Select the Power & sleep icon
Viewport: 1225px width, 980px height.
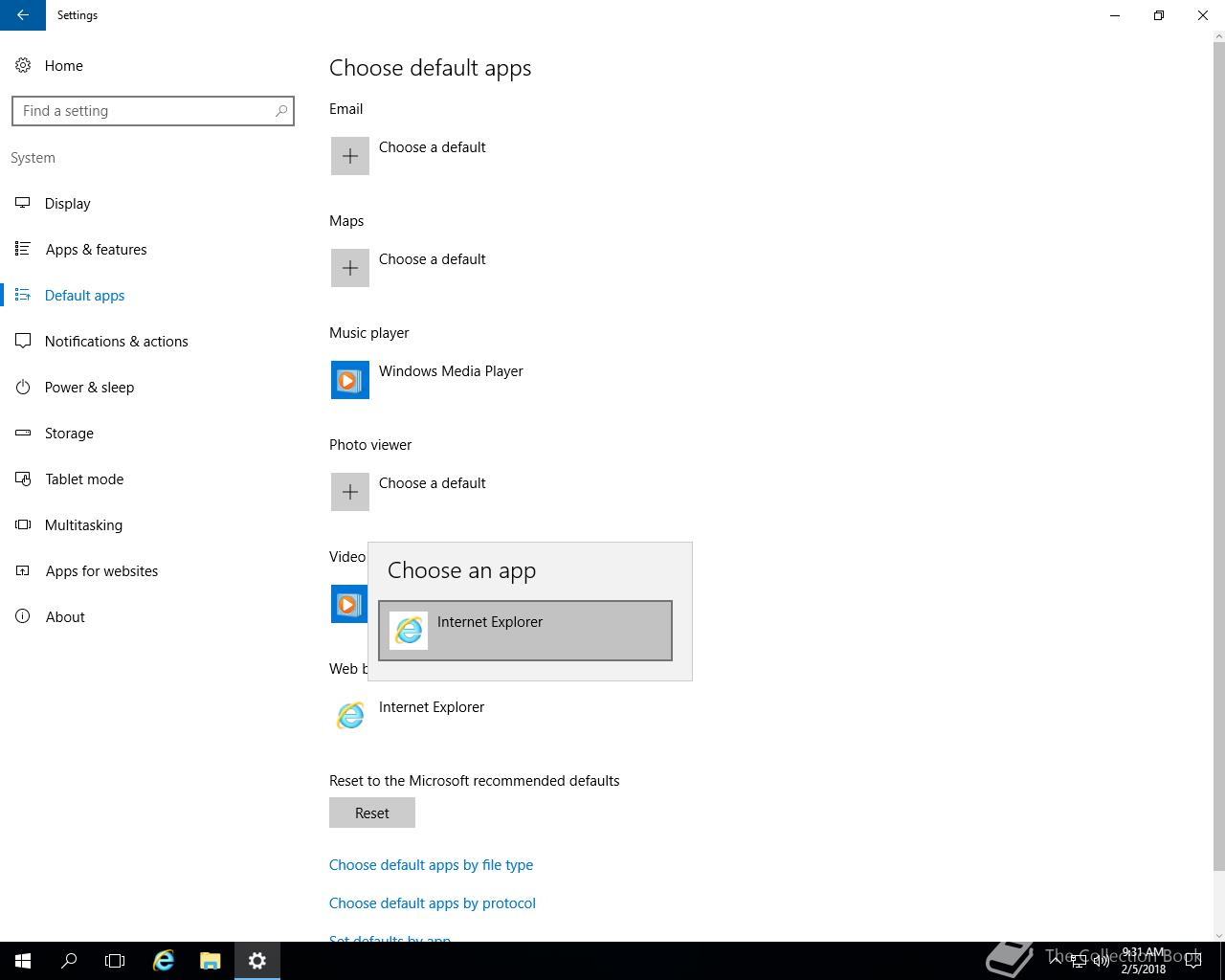tap(23, 387)
